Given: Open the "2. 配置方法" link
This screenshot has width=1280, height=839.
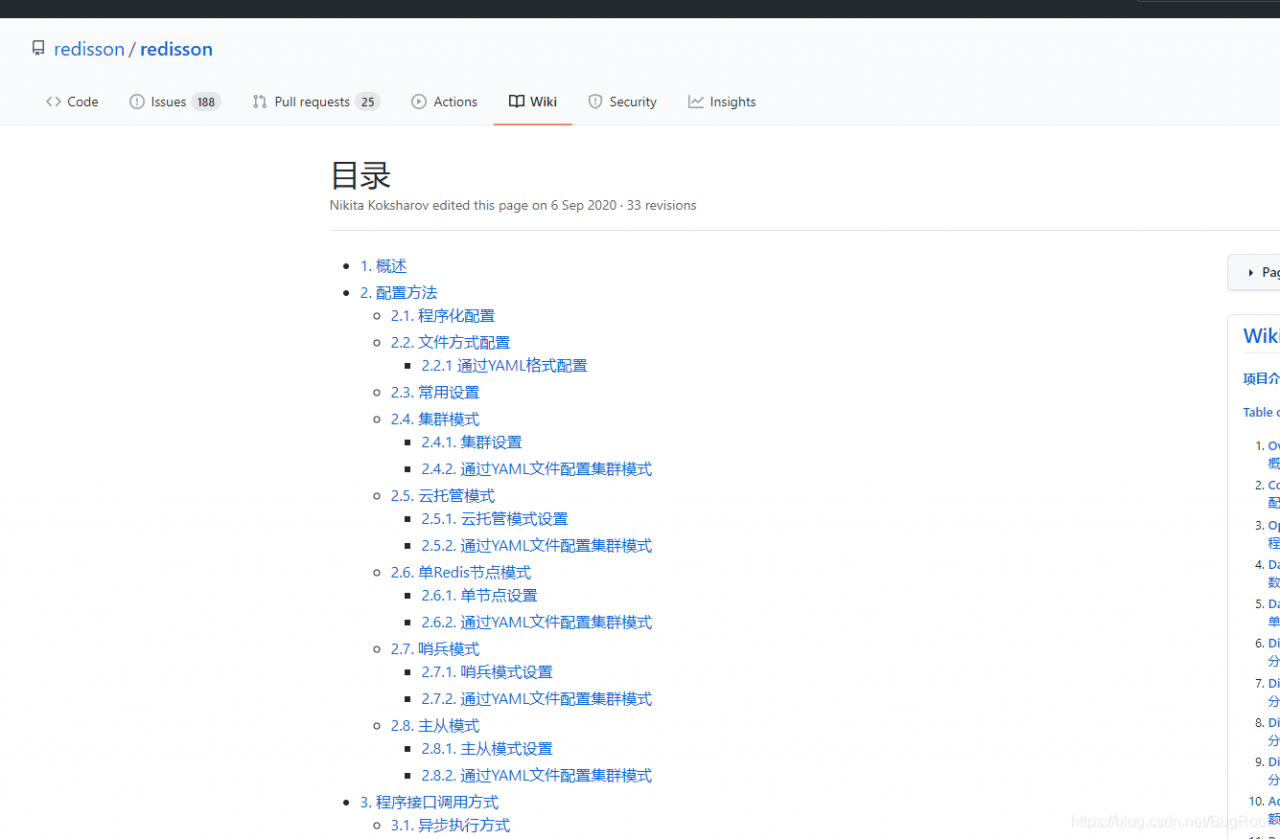Looking at the screenshot, I should pos(398,292).
